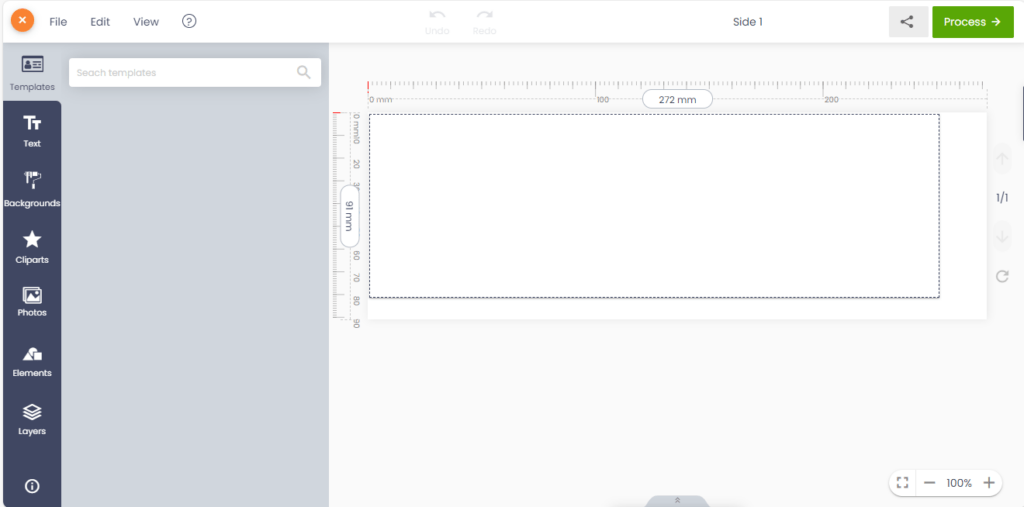Open the File menu

[x=58, y=22]
